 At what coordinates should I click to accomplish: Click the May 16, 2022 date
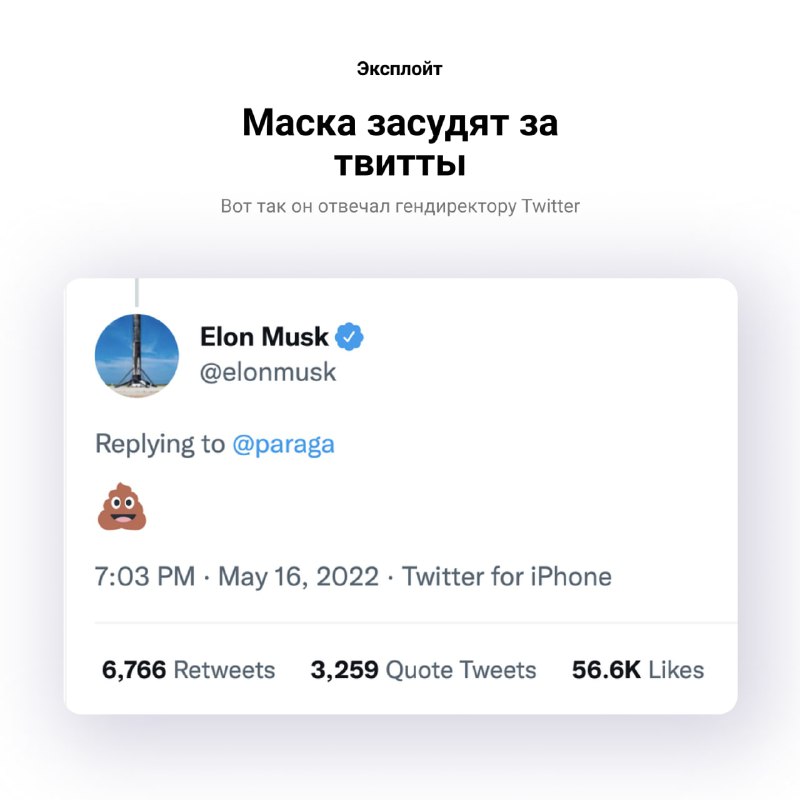pos(298,577)
